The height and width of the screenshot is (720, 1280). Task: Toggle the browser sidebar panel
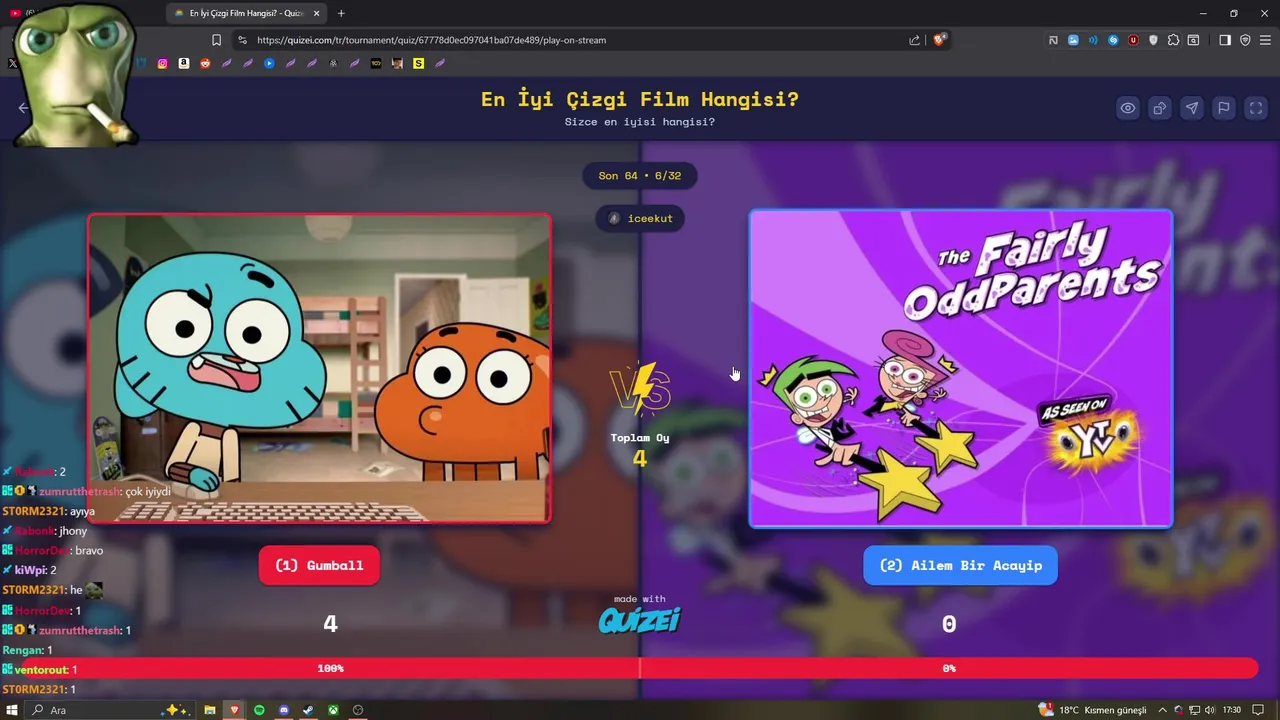[1225, 40]
